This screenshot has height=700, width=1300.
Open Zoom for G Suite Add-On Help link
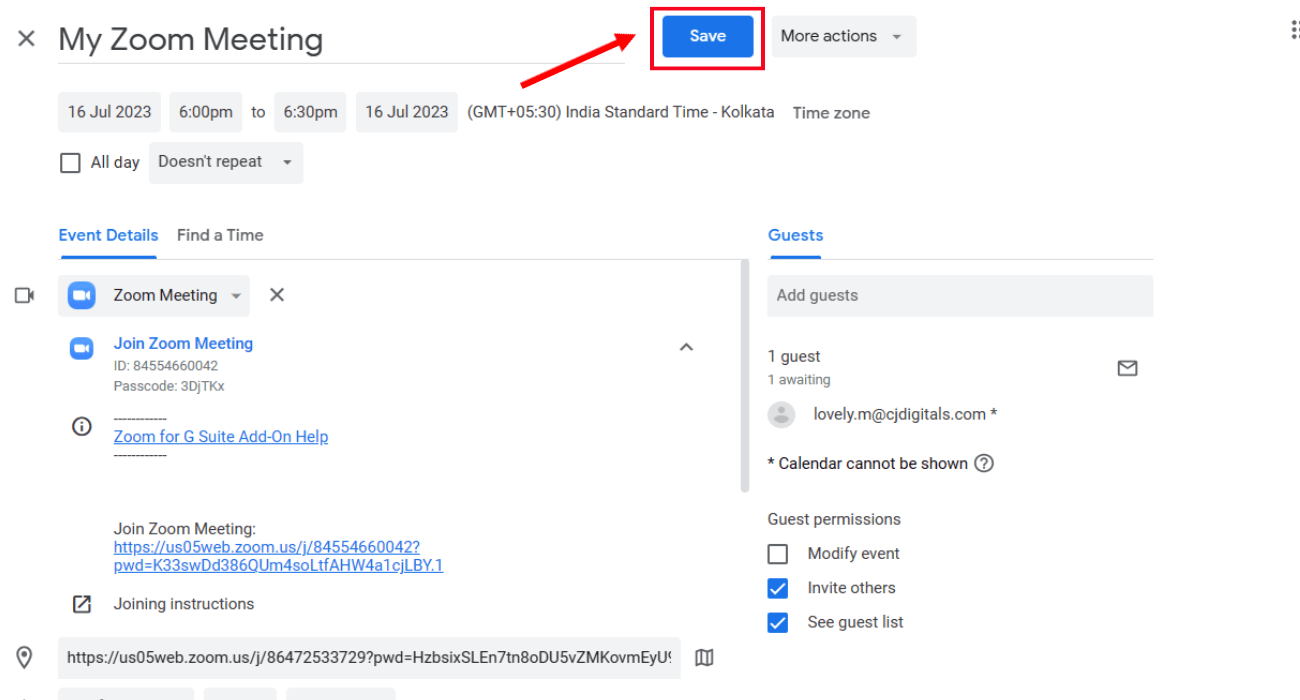click(x=221, y=436)
